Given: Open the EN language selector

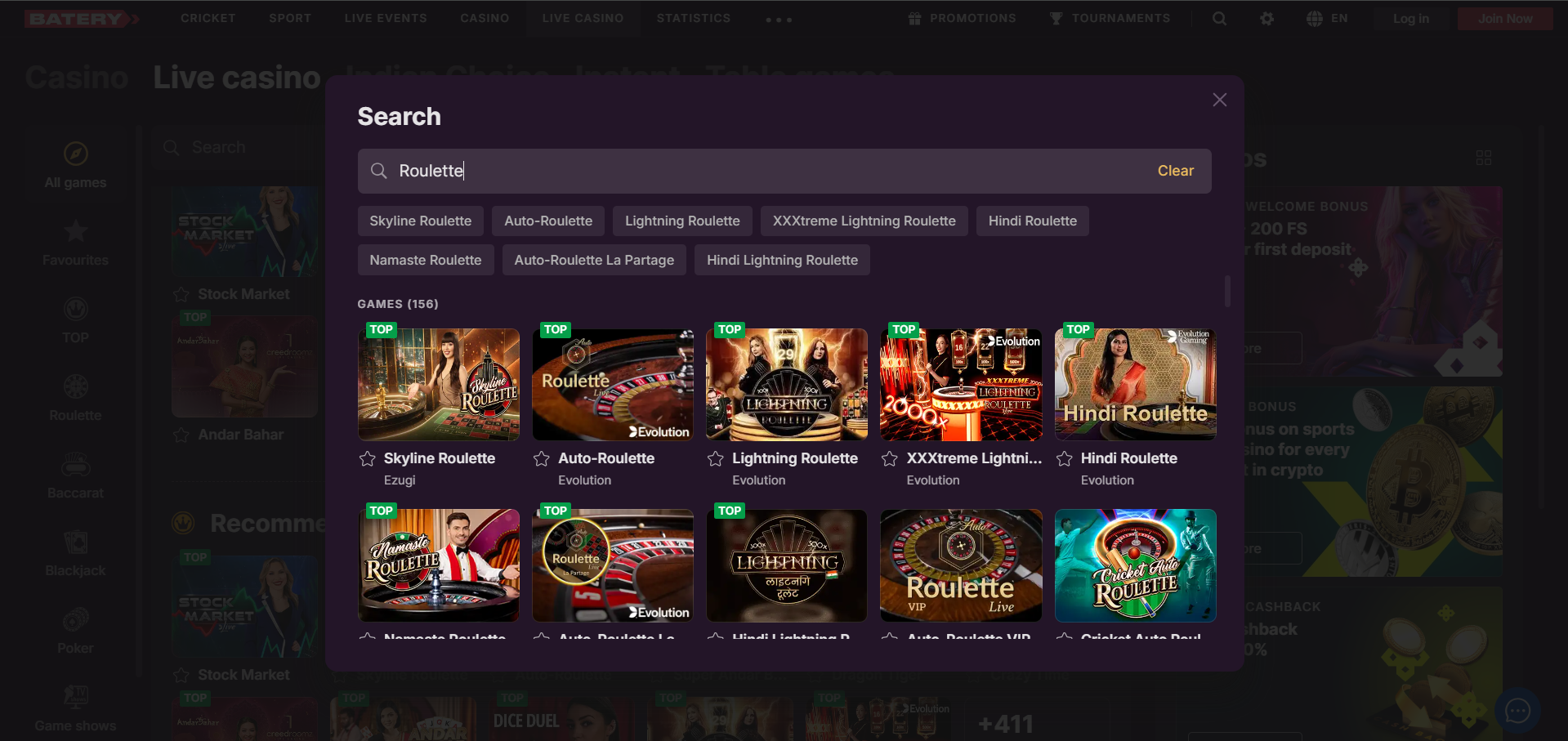Looking at the screenshot, I should [1327, 19].
